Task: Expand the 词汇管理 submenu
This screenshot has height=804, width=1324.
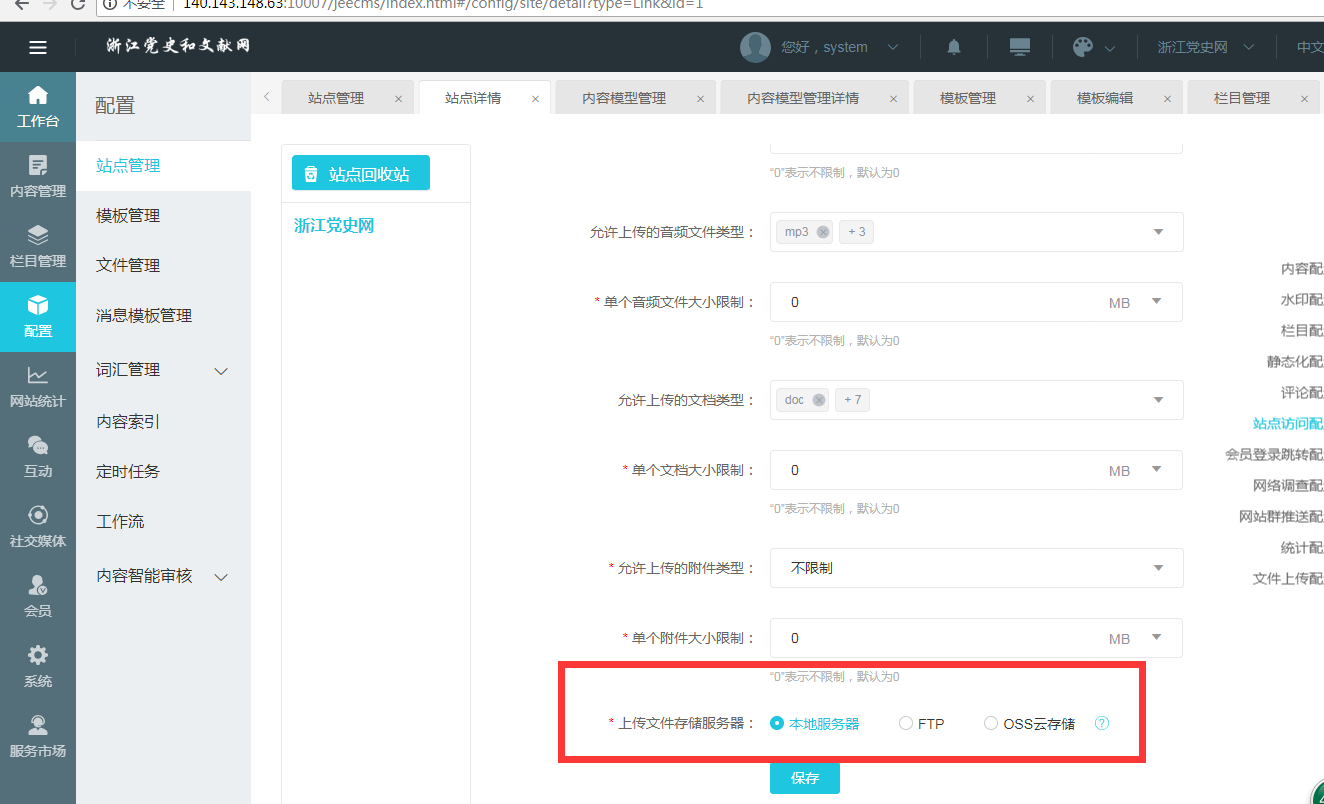Action: 163,370
